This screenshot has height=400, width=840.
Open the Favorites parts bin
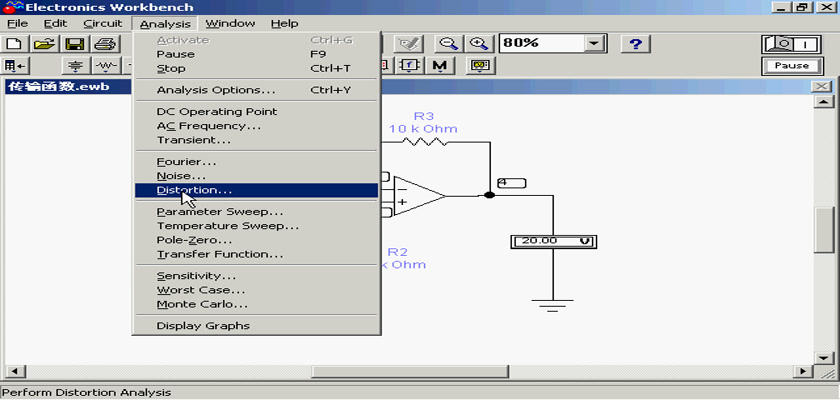[x=14, y=66]
